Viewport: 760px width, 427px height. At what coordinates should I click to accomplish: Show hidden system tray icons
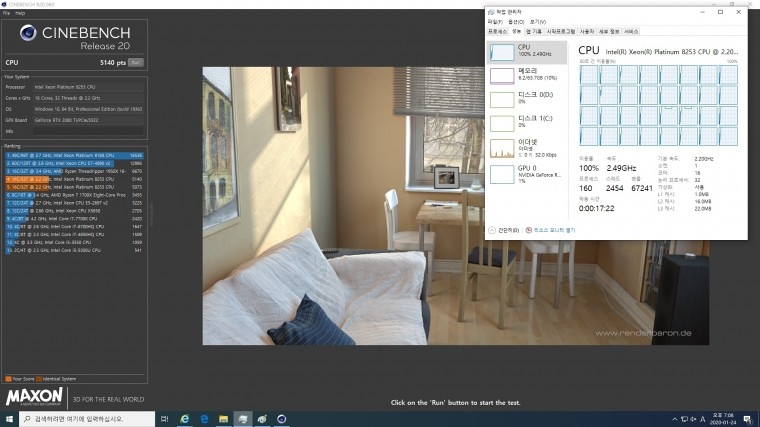[675, 419]
